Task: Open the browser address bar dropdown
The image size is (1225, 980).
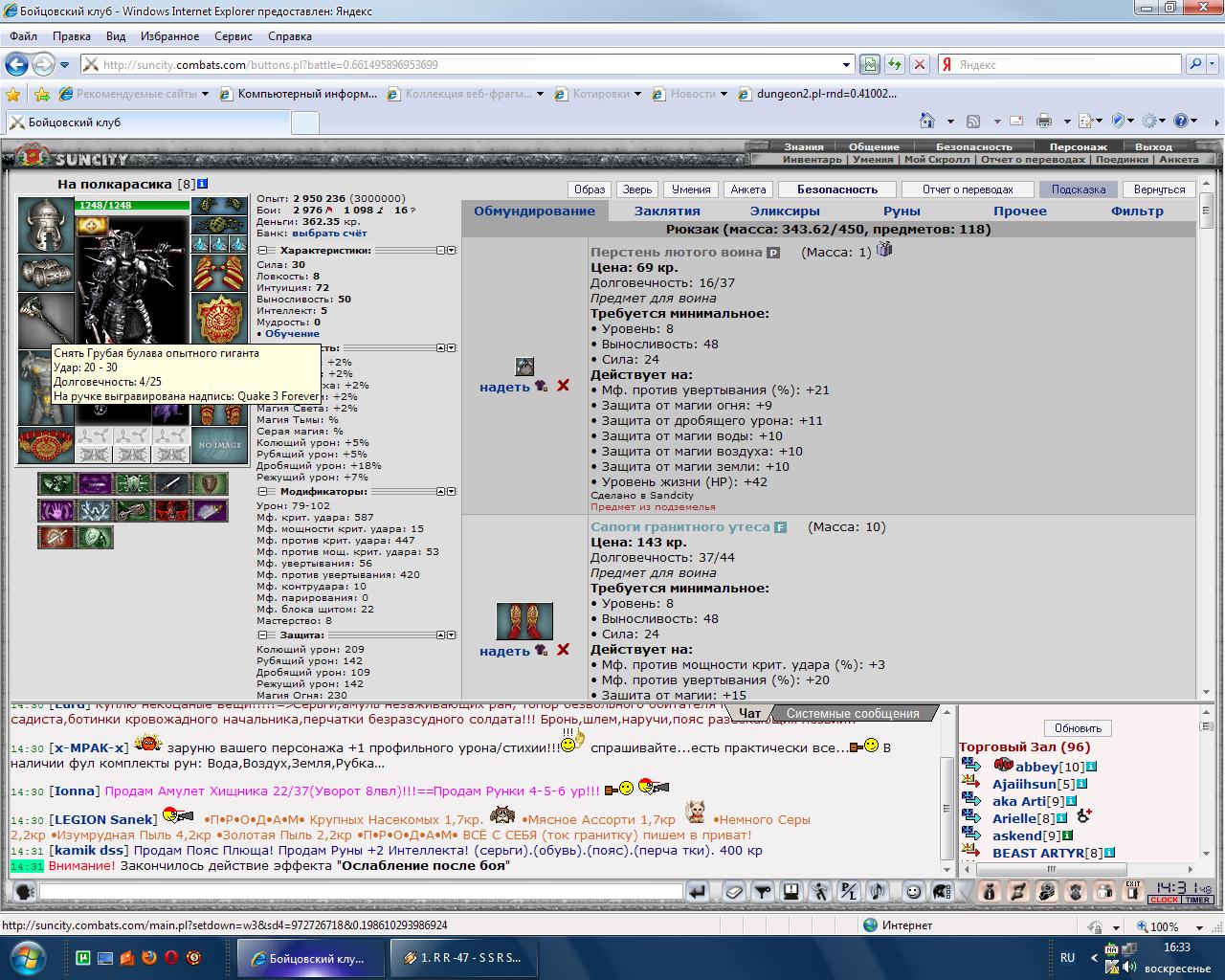Action: click(x=846, y=65)
